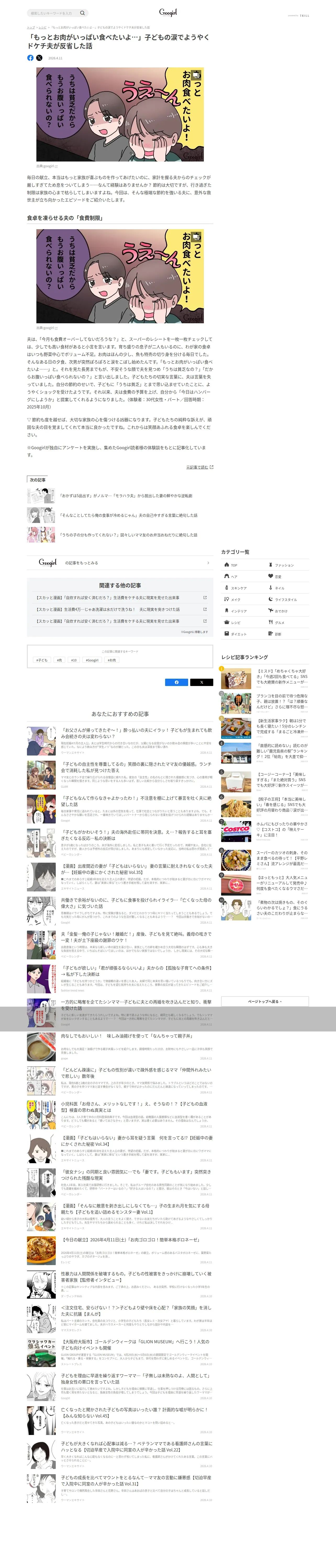Expand more Googirl articles via right chevron
The height and width of the screenshot is (1568, 336).
(x=208, y=563)
